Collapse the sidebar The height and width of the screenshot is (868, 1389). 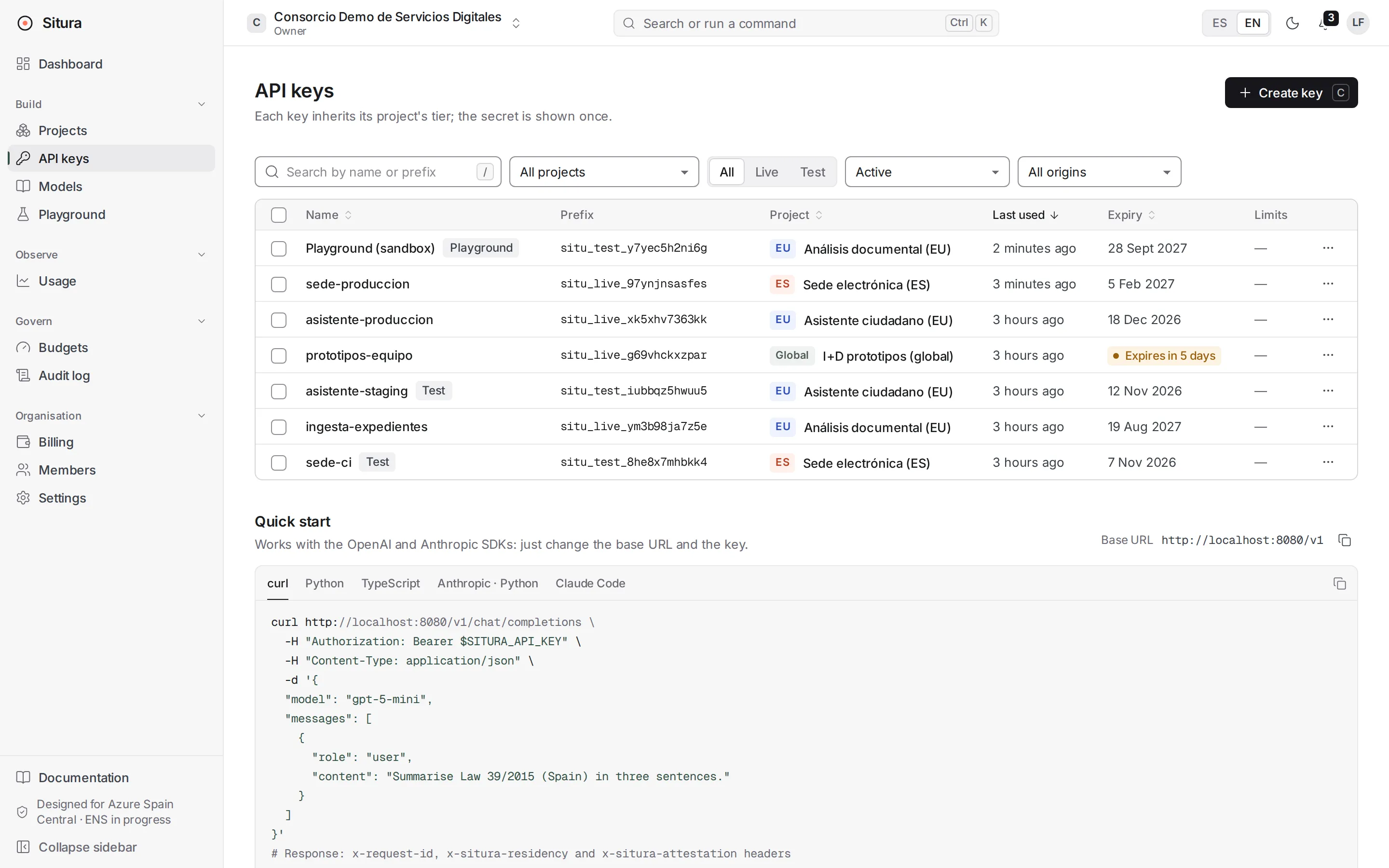[x=111, y=847]
